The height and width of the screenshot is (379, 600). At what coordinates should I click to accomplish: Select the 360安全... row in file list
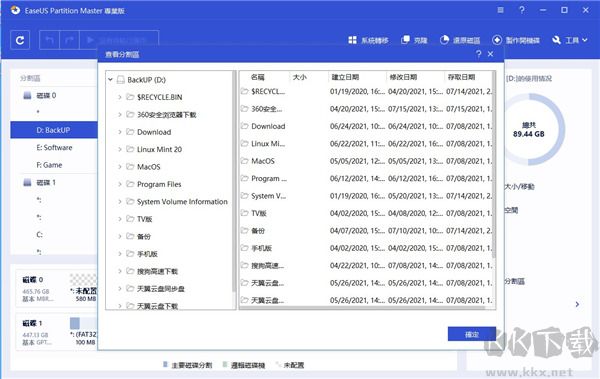coord(366,109)
